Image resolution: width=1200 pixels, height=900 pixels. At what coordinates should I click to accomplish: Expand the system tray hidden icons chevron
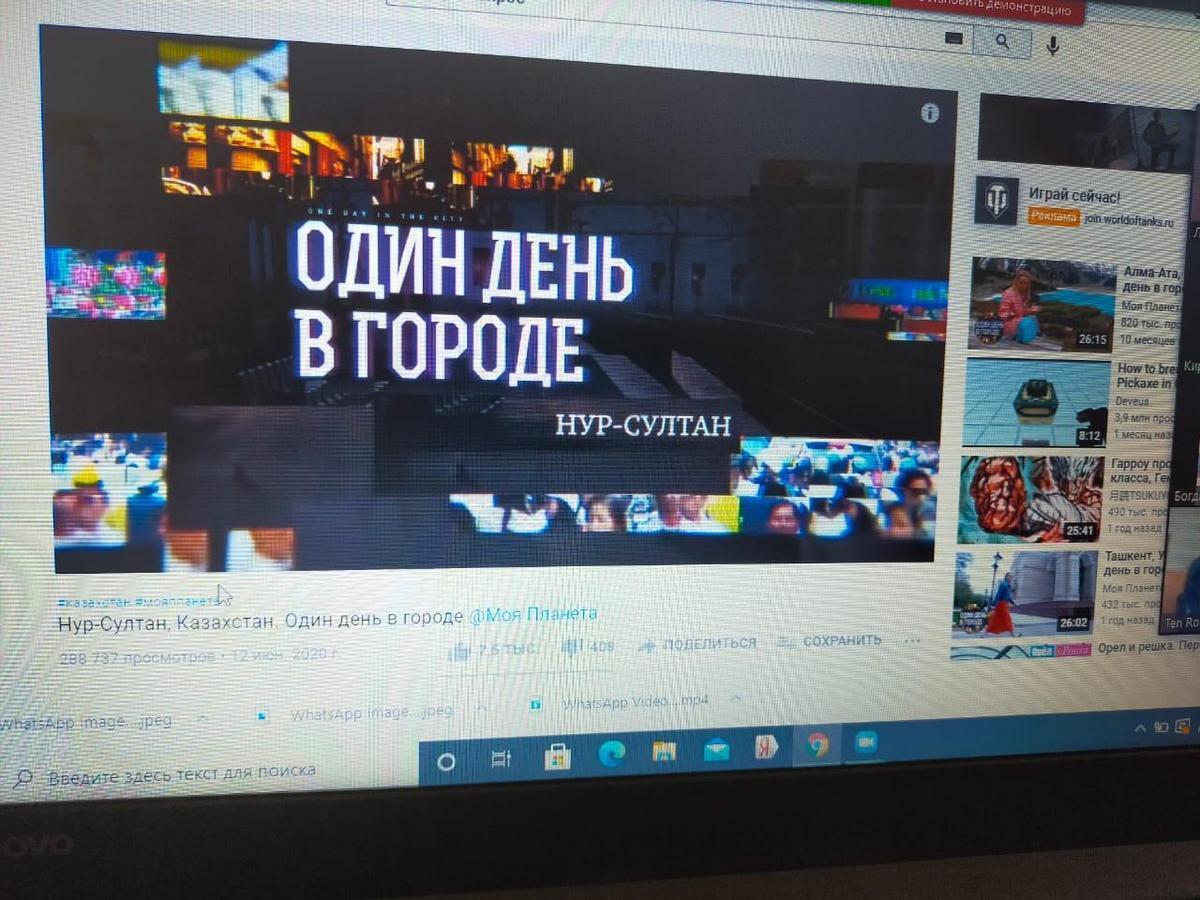coord(1139,728)
